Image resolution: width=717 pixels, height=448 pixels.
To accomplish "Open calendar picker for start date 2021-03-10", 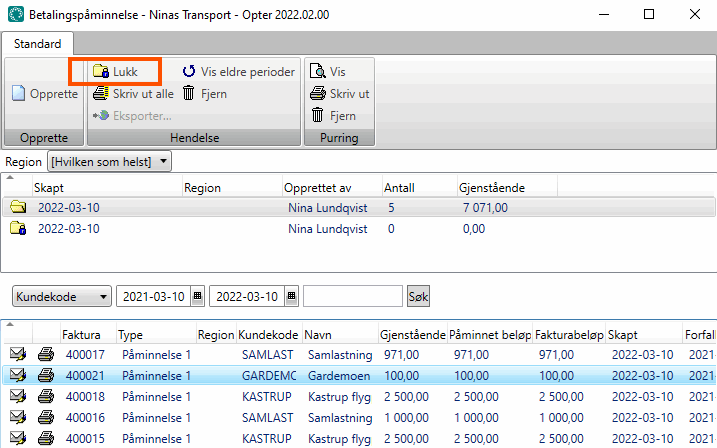I will pos(197,297).
